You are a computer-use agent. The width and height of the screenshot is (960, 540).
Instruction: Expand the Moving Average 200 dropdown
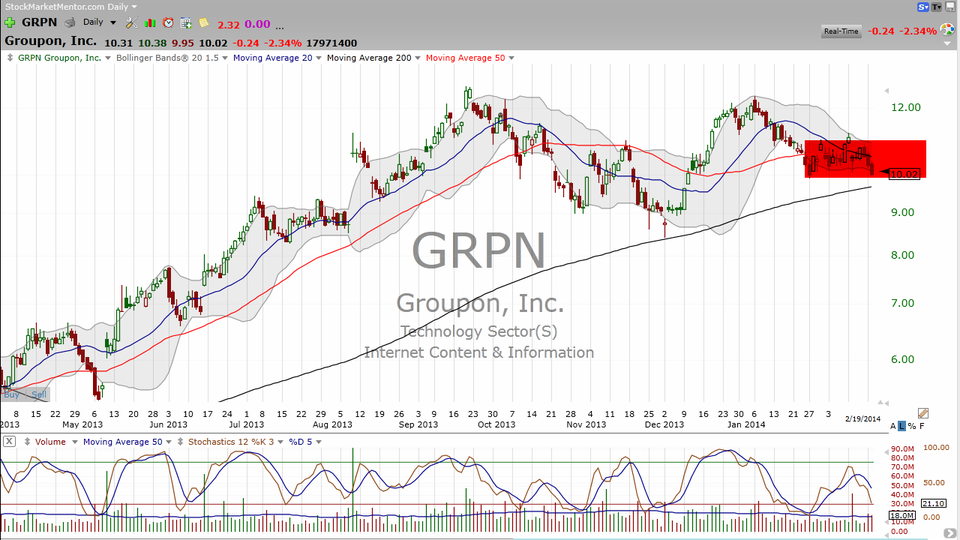418,58
